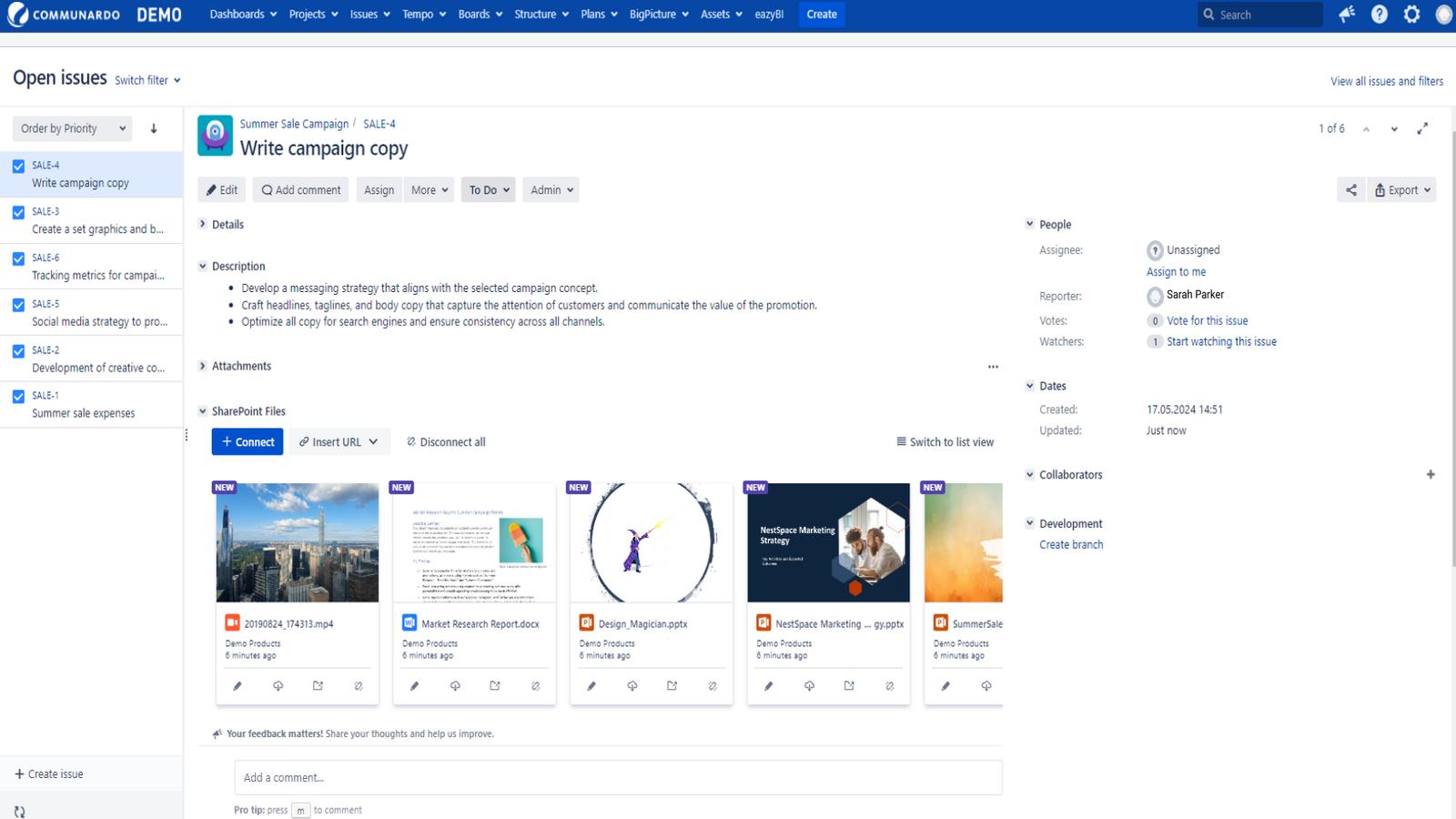Open the settings gear in top bar

1411,15
